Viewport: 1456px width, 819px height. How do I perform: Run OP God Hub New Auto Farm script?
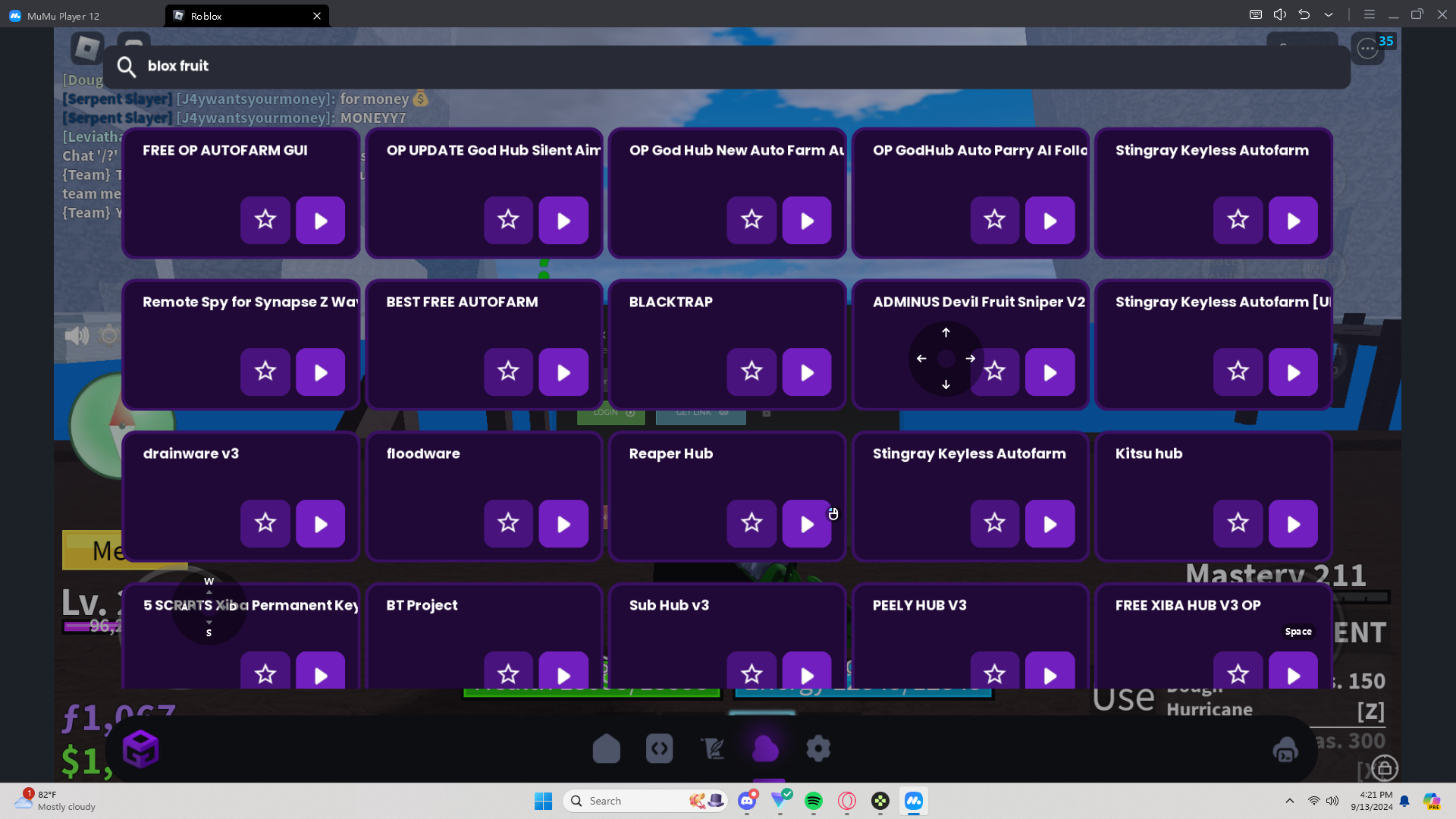coord(807,221)
